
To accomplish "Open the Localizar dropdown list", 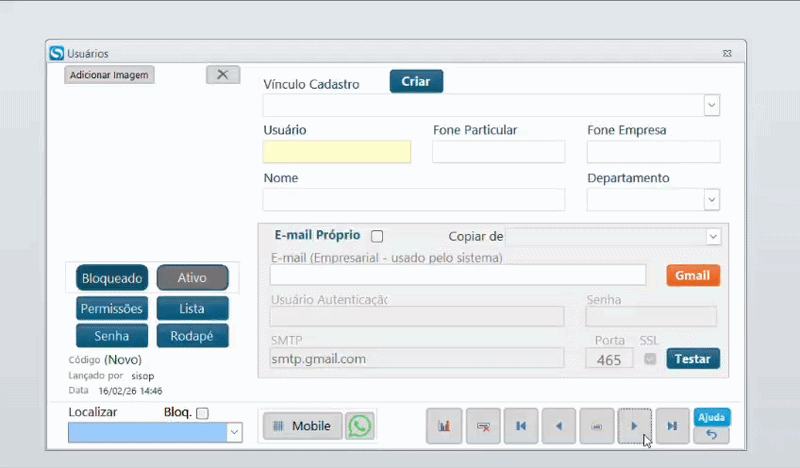I will (234, 432).
